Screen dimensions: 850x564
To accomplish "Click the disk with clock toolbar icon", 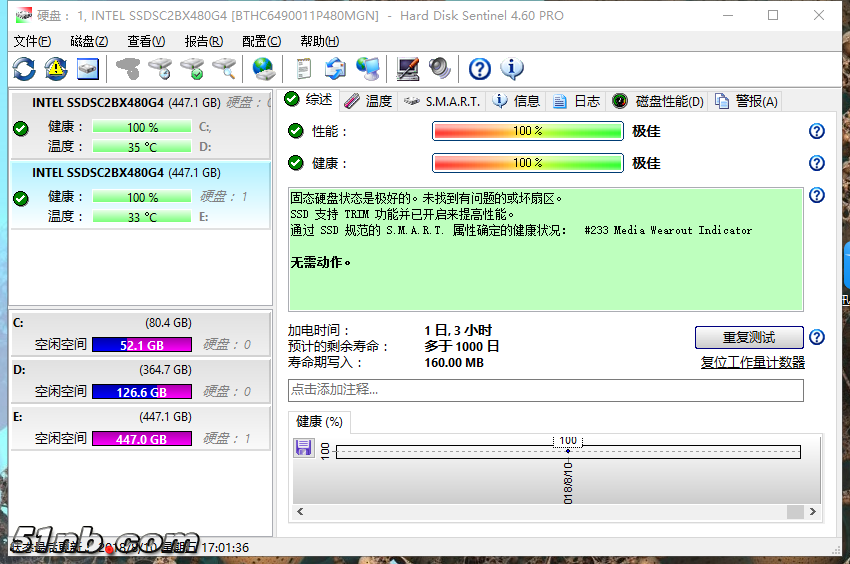I will coord(160,68).
